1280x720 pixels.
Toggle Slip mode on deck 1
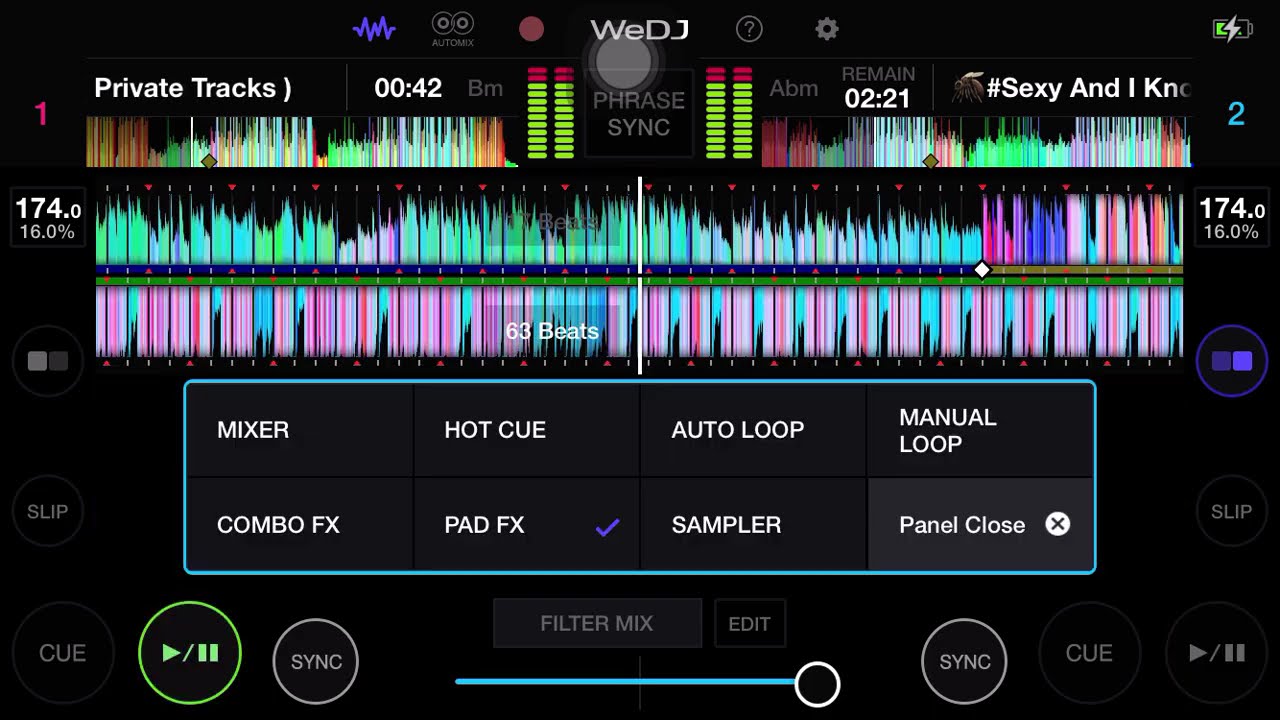[x=47, y=511]
